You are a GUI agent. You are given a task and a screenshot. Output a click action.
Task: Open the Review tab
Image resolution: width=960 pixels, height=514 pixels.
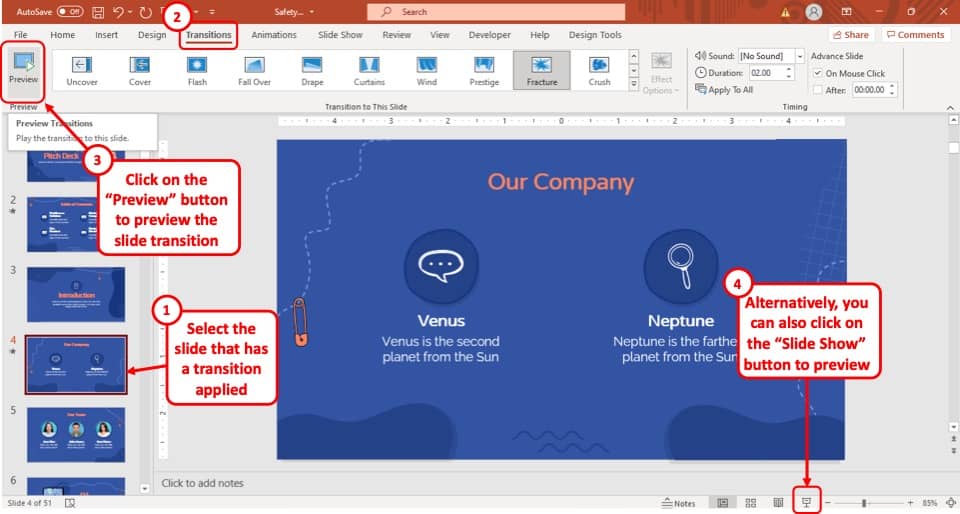click(397, 35)
